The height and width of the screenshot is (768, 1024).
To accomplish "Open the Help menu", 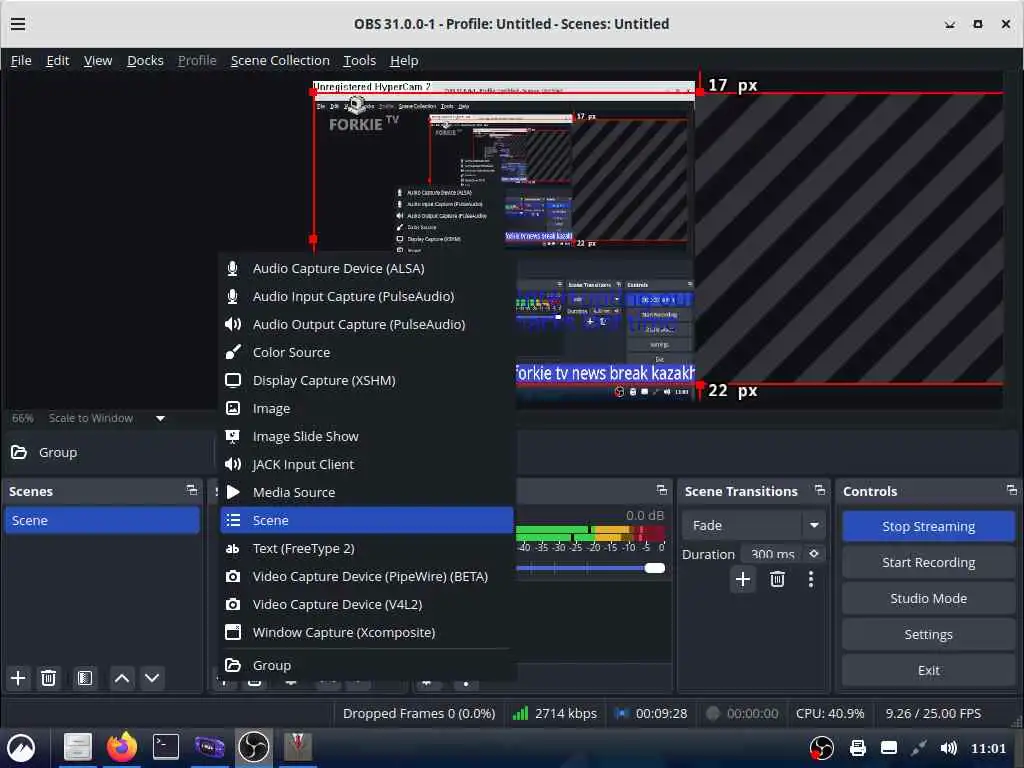I will pyautogui.click(x=404, y=61).
